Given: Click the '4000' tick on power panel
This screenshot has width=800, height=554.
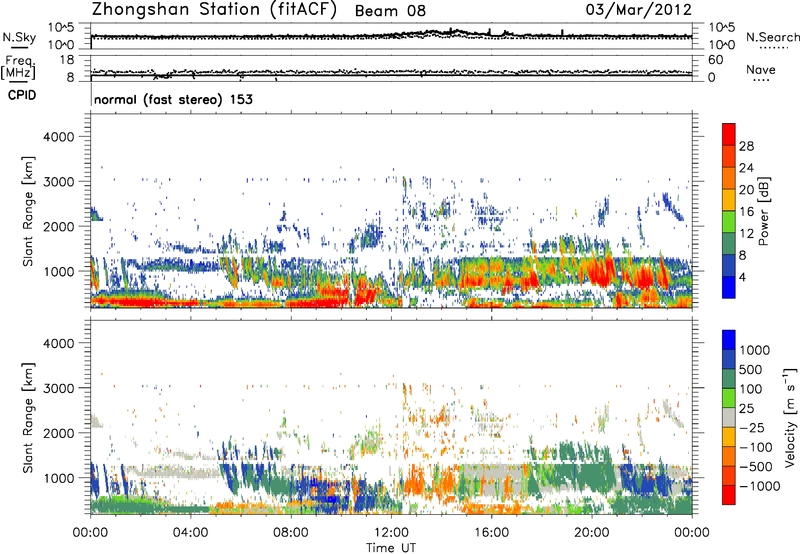Looking at the screenshot, I should coord(58,137).
